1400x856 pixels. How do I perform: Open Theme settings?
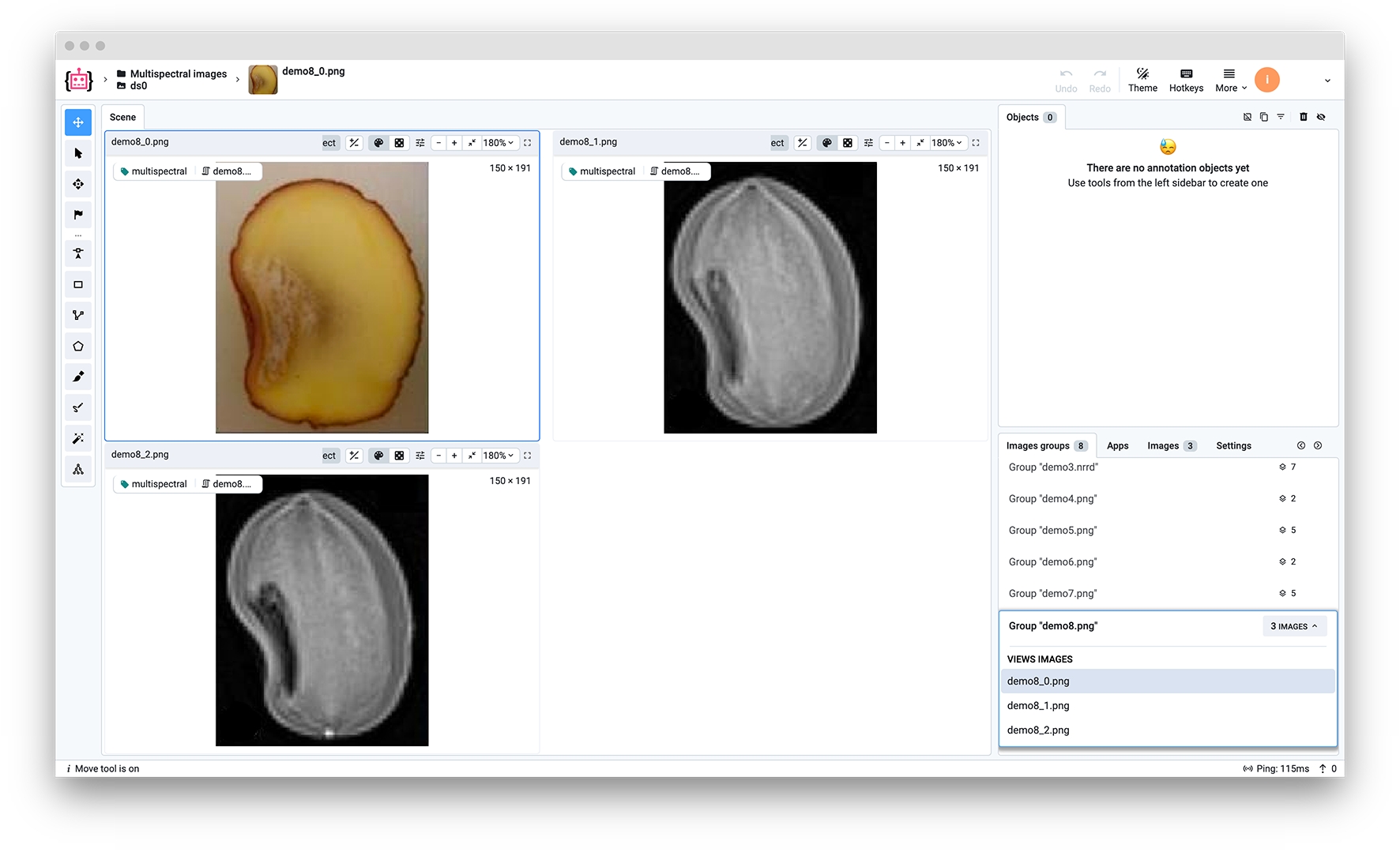pyautogui.click(x=1142, y=80)
